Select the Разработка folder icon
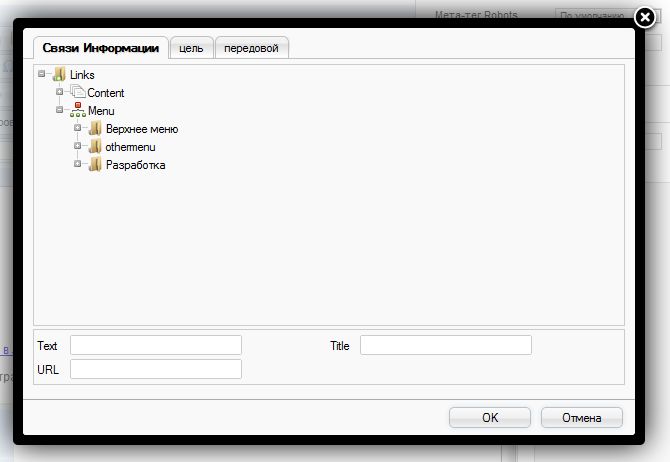 (x=95, y=164)
